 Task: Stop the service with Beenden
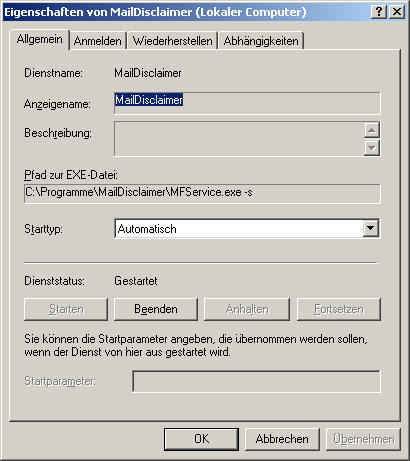click(x=156, y=309)
